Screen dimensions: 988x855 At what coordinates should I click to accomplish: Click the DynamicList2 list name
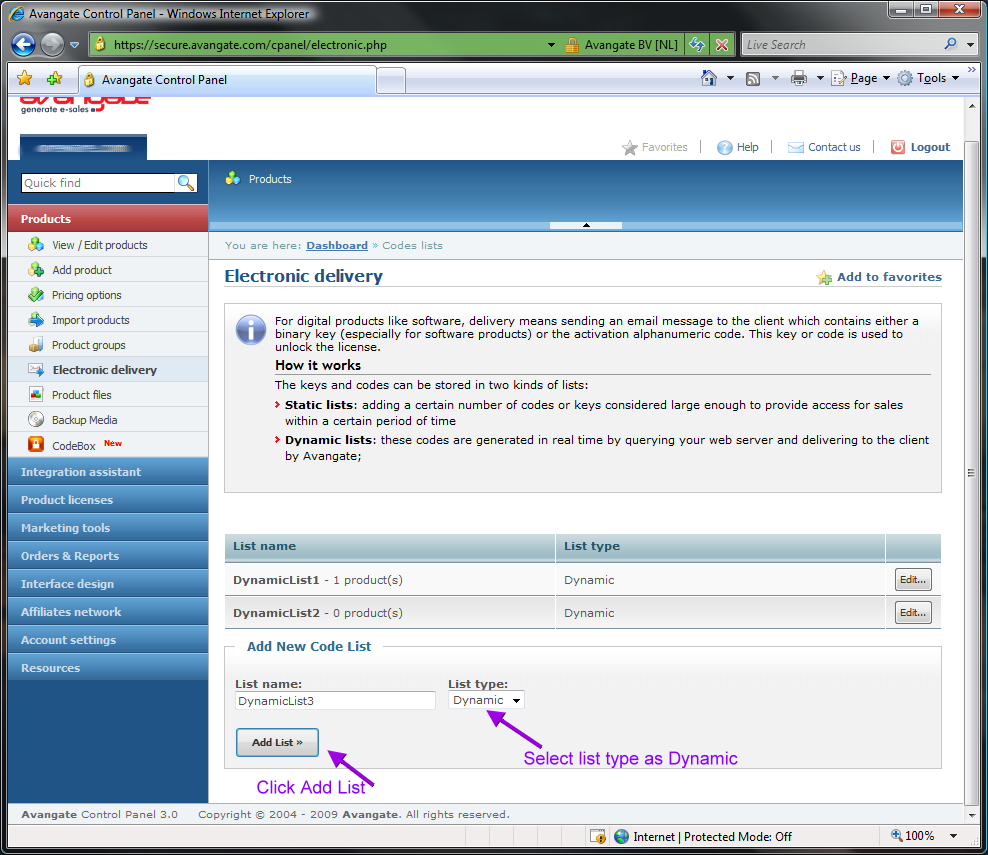[276, 612]
